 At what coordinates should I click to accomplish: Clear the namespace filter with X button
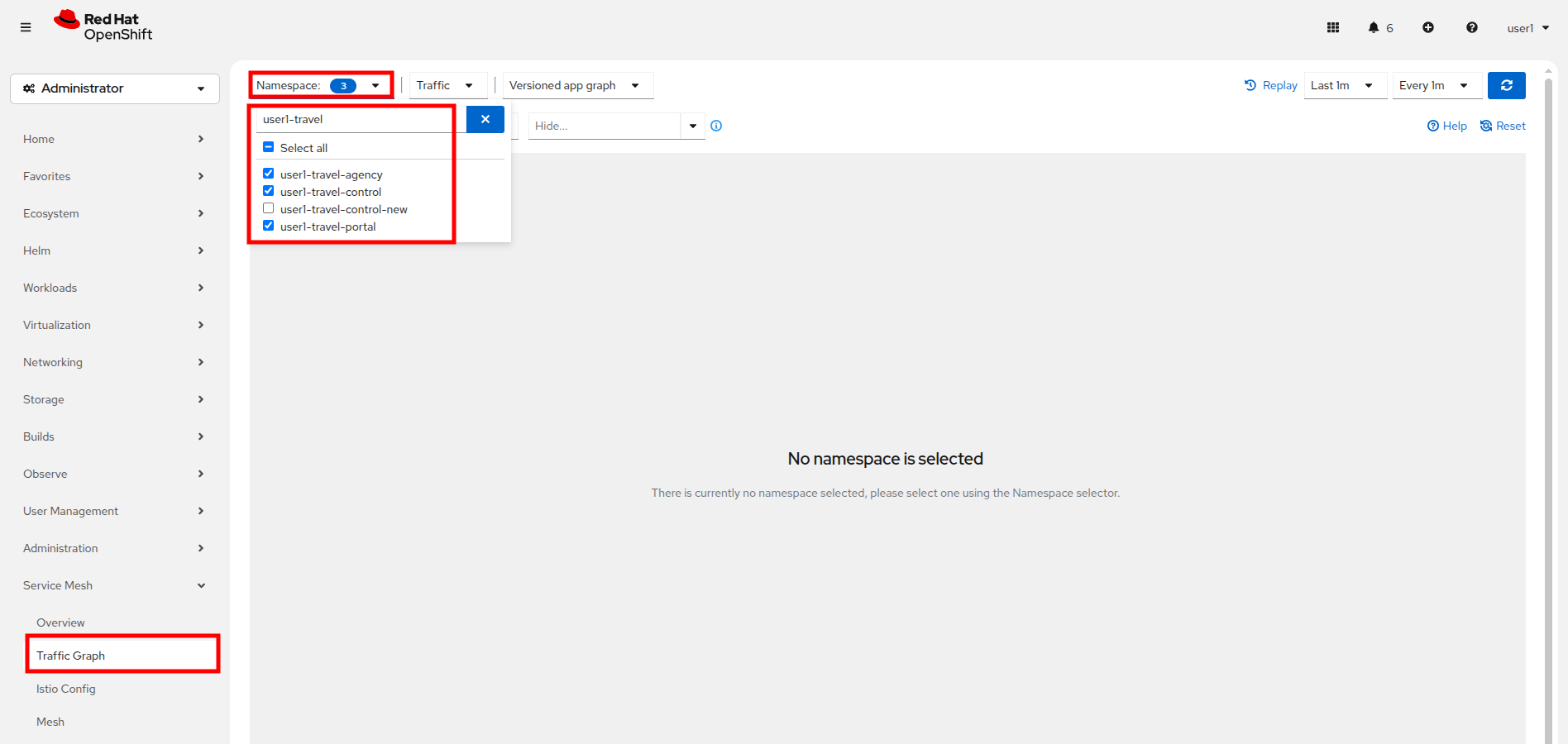click(x=485, y=119)
